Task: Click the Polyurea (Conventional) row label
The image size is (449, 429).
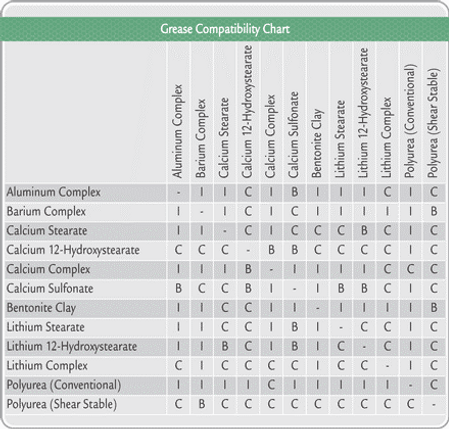Action: click(64, 385)
